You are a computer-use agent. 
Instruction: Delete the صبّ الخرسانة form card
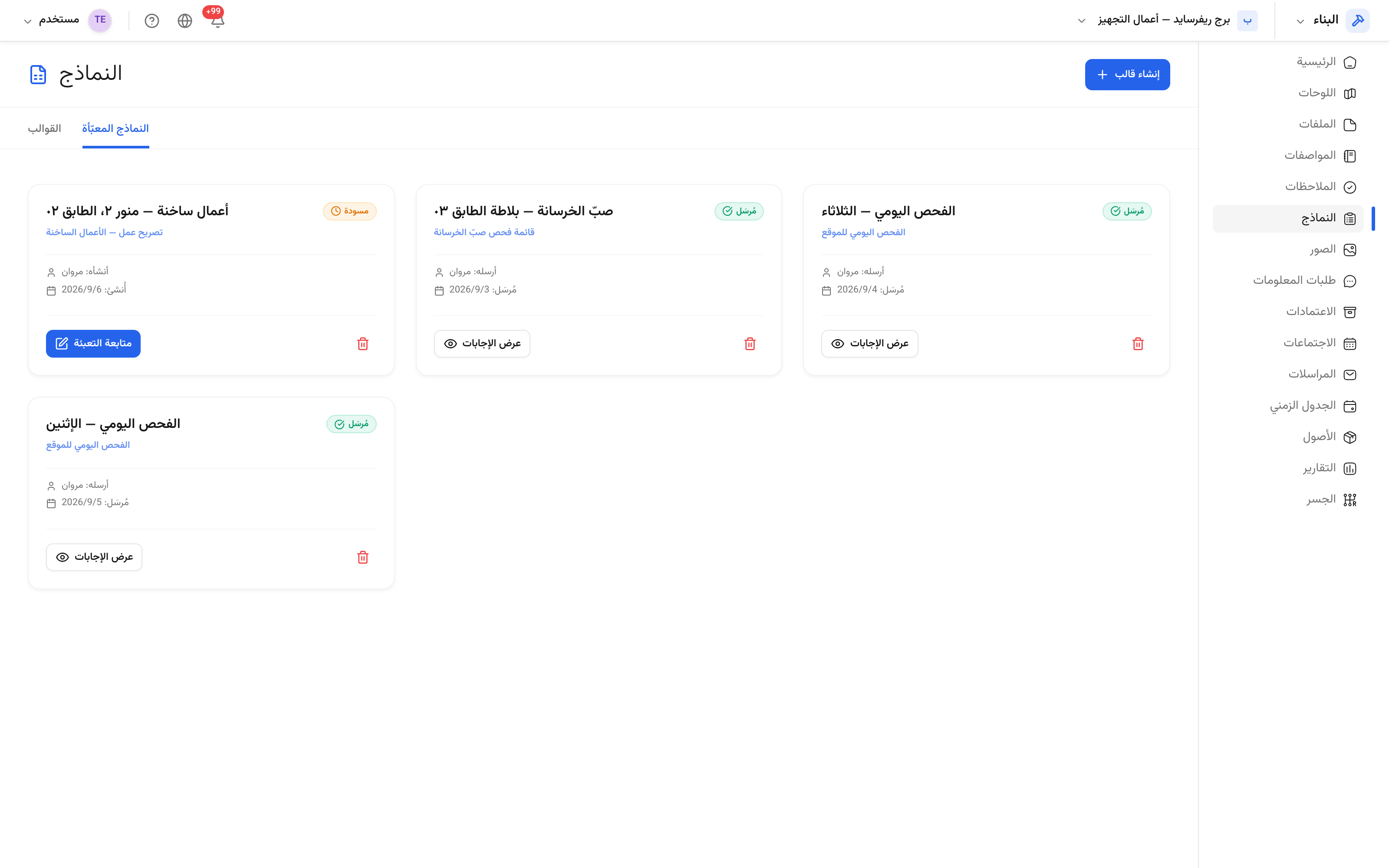(750, 344)
